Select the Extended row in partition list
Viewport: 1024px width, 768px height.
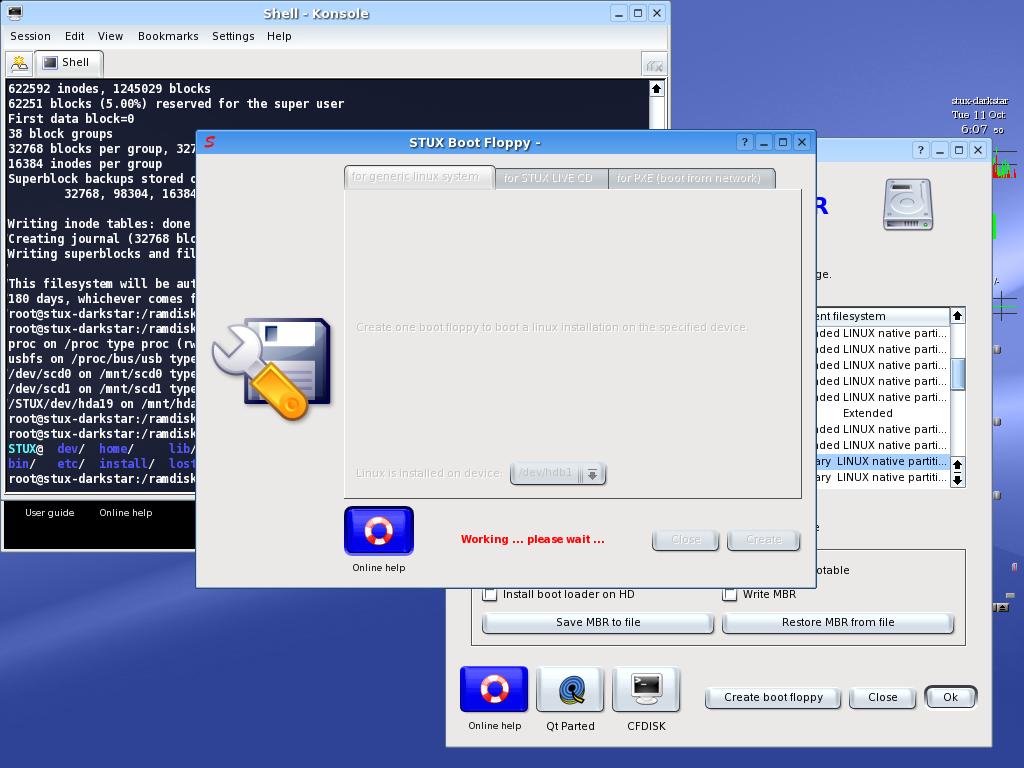coord(882,413)
